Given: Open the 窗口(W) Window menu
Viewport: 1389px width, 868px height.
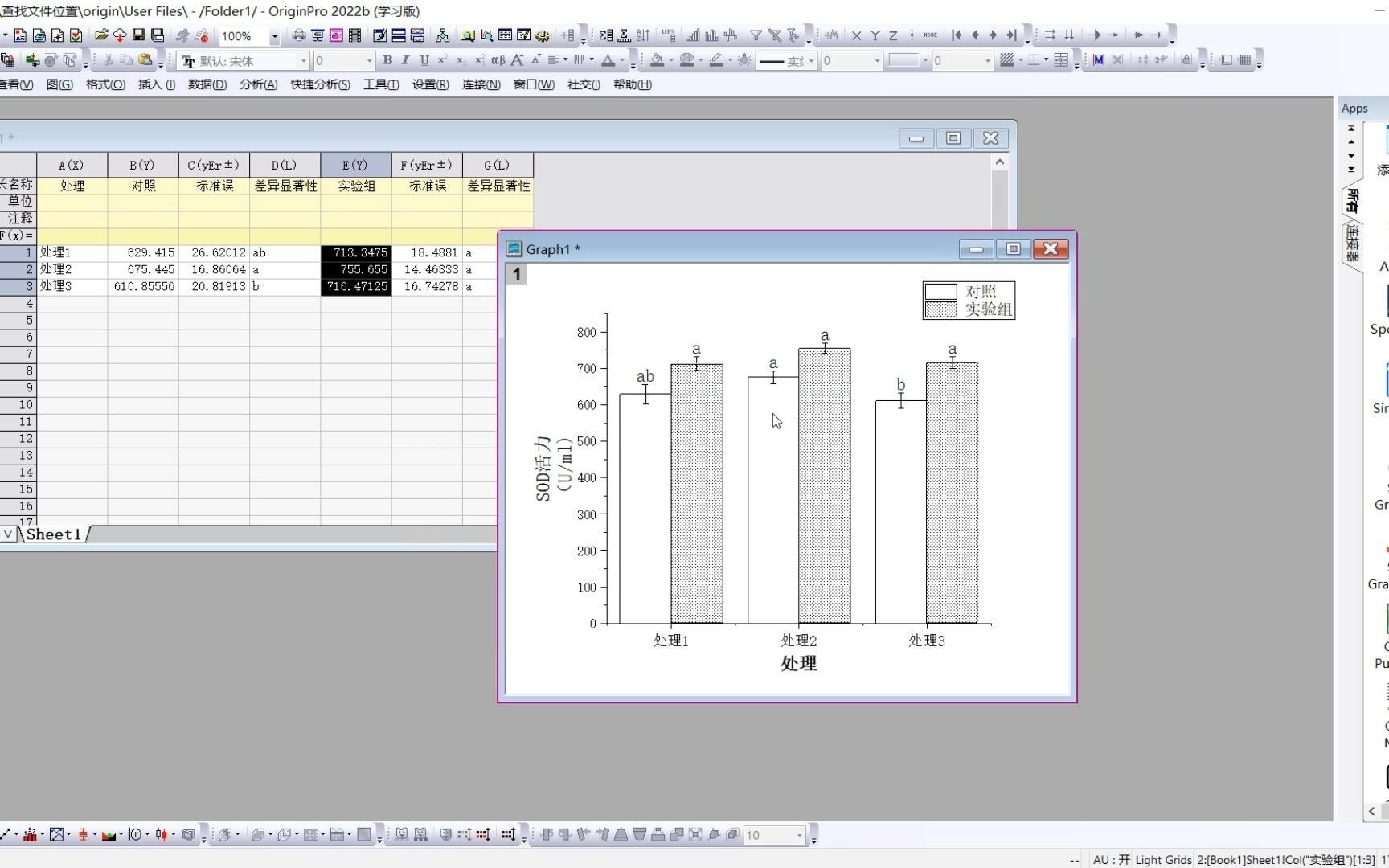Looking at the screenshot, I should 534,84.
